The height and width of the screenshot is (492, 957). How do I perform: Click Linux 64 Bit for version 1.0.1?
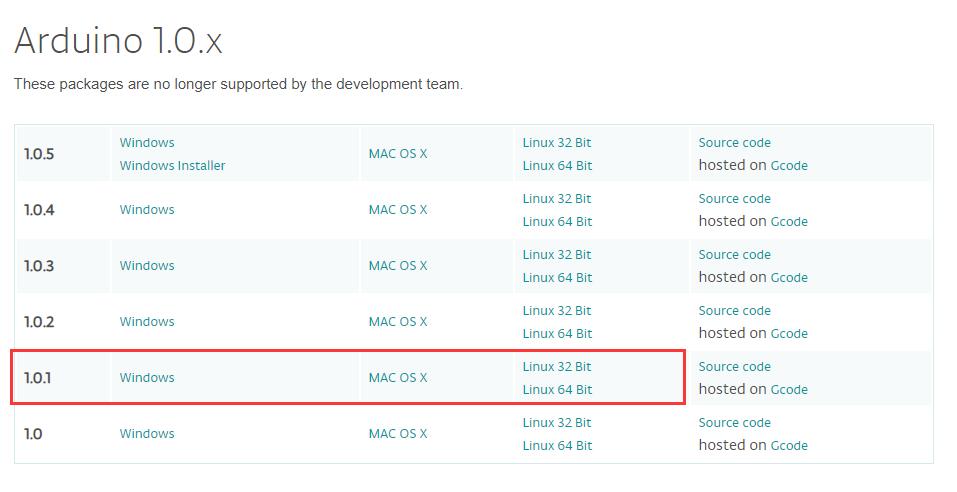[557, 391]
